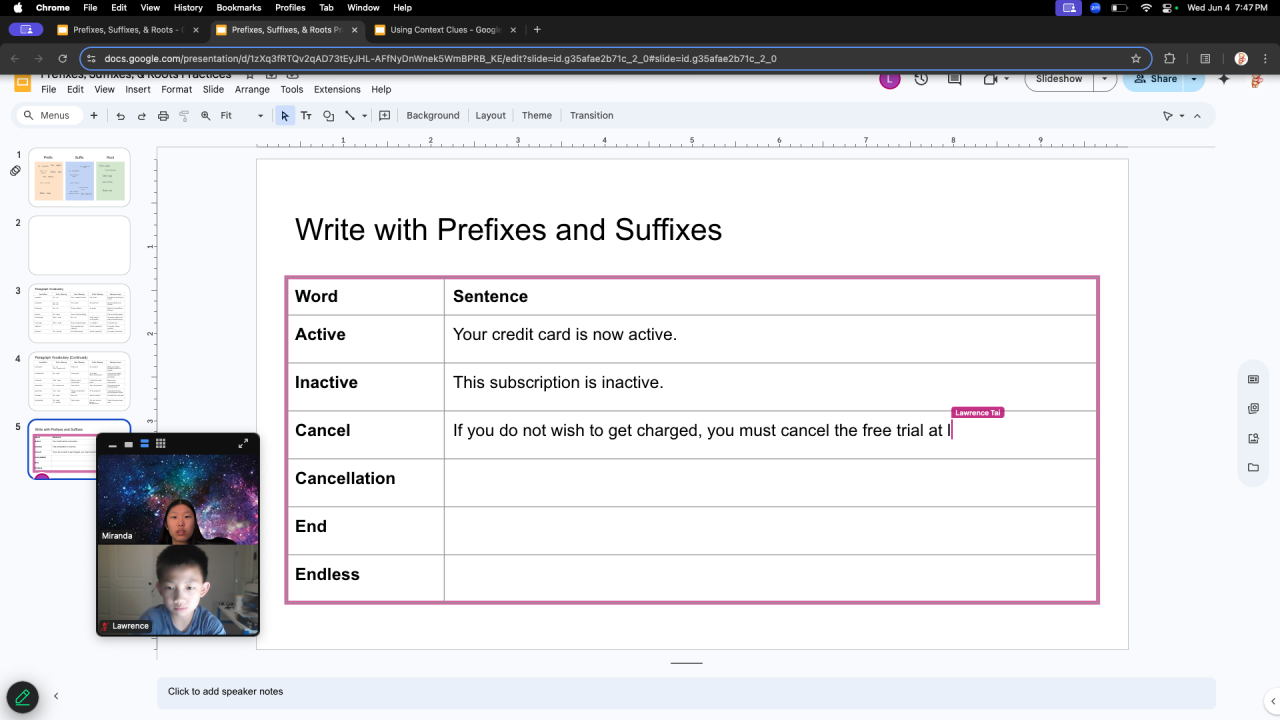Search the Menus search box
Image resolution: width=1280 pixels, height=720 pixels.
click(48, 116)
